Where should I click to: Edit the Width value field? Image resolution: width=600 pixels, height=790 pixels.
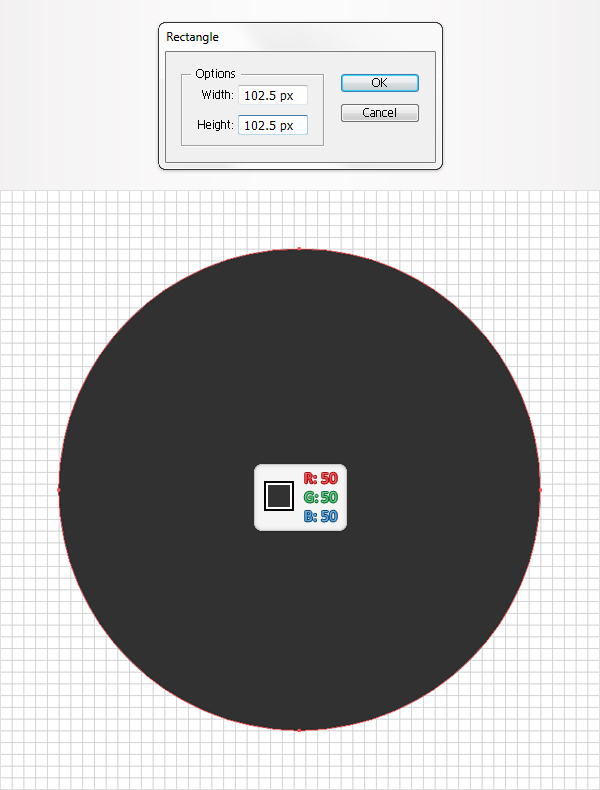(273, 95)
